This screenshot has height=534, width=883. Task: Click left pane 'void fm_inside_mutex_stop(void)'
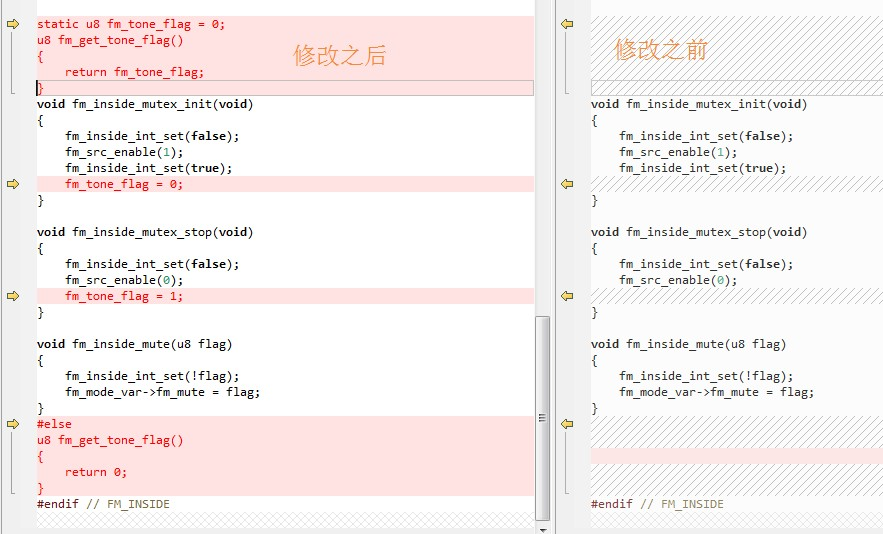pyautogui.click(x=145, y=232)
